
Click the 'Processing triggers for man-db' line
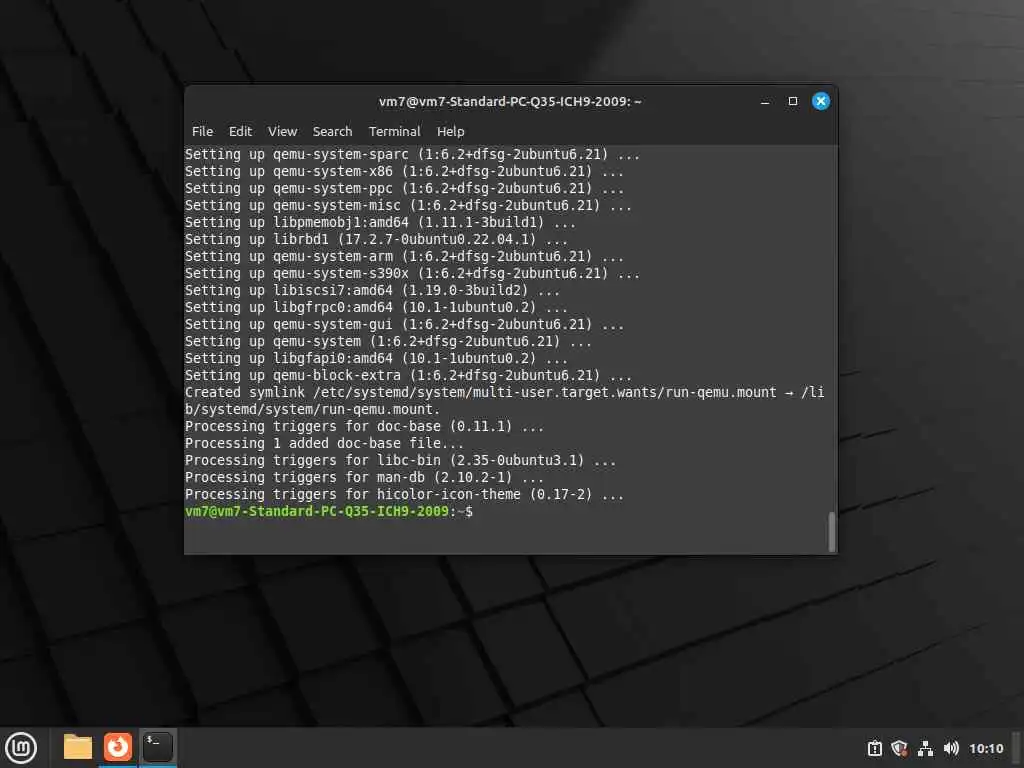pyautogui.click(x=364, y=477)
